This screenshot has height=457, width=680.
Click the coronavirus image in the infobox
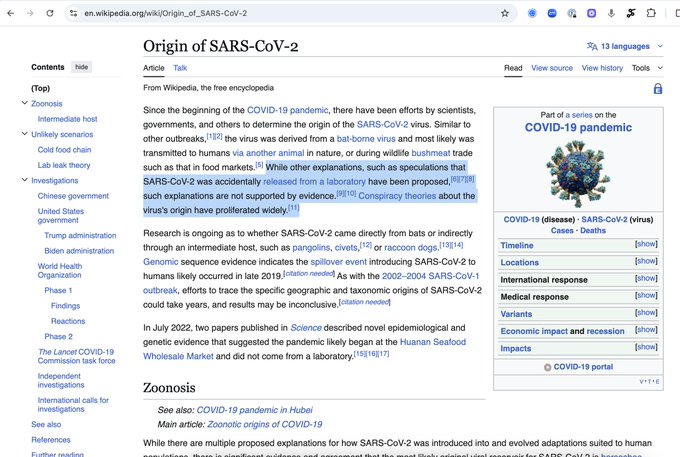coord(578,173)
